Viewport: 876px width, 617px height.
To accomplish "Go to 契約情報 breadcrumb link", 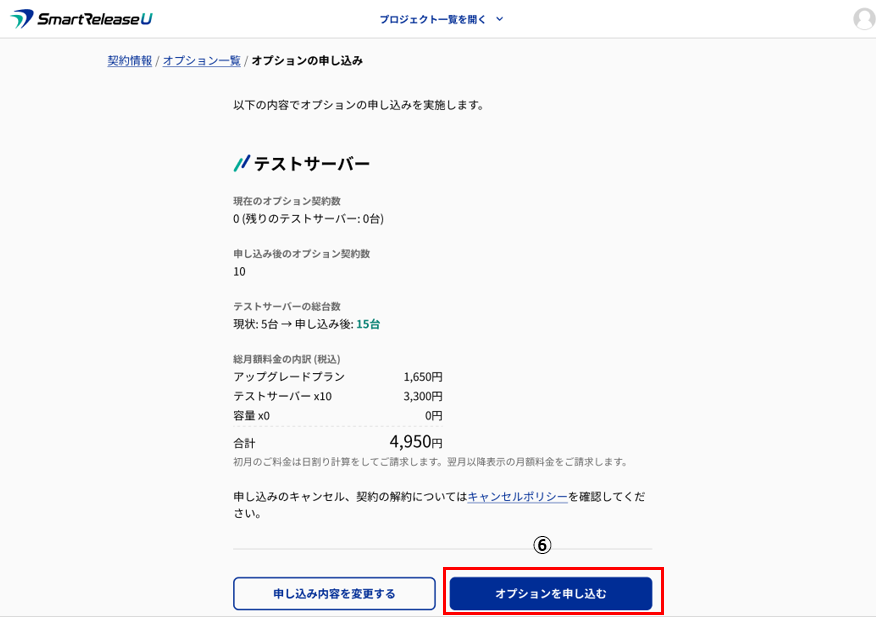I will [130, 61].
